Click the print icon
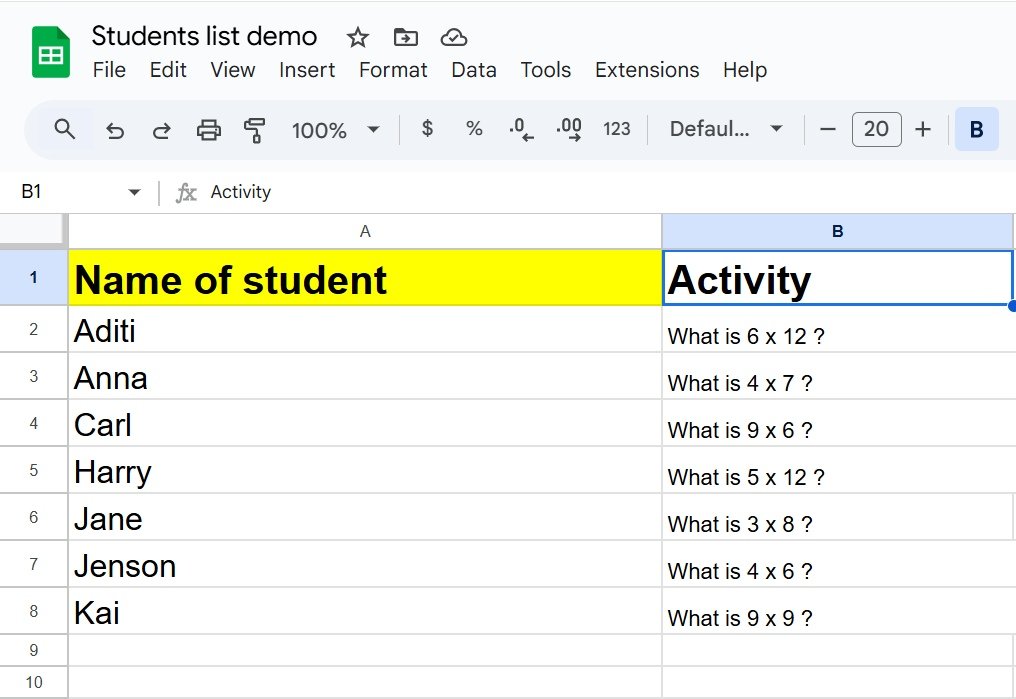The image size is (1016, 699). (x=209, y=129)
